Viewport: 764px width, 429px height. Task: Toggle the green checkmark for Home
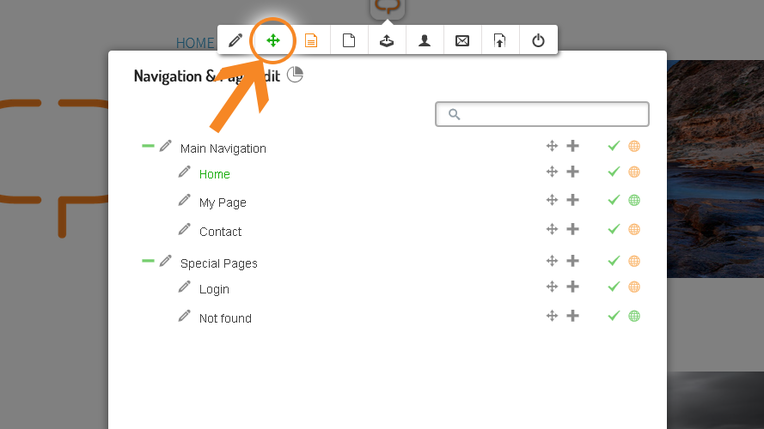point(614,172)
